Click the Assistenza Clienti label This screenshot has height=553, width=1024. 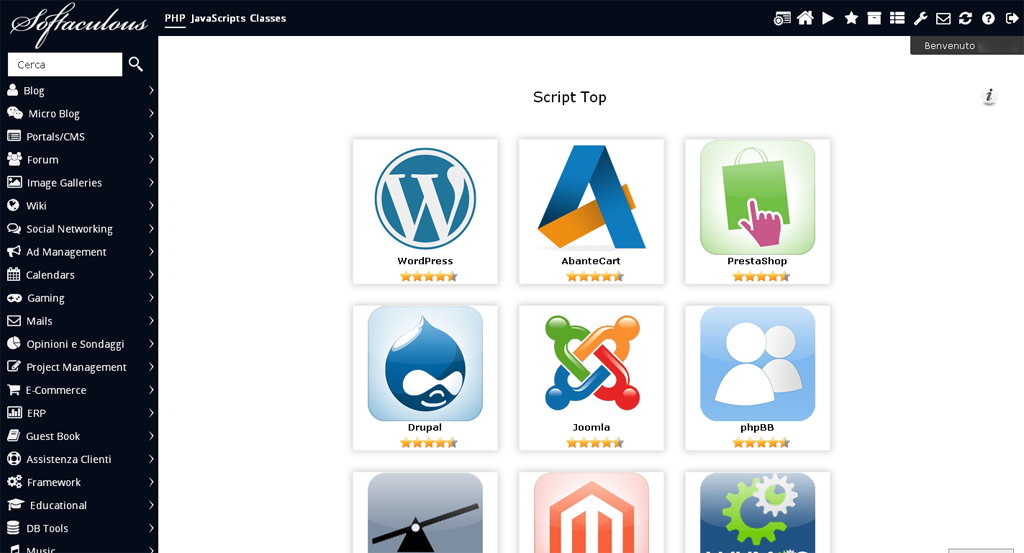(69, 459)
